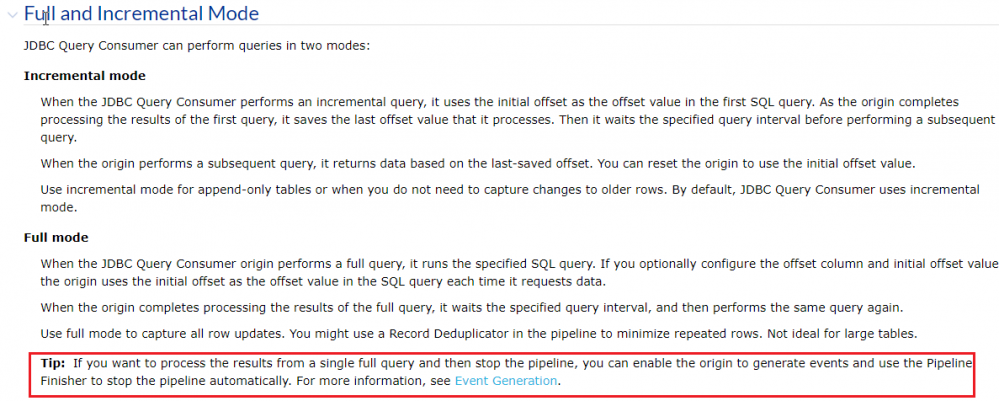Image resolution: width=999 pixels, height=401 pixels.
Task: Collapse the Full and Incremental Mode section chevron
Action: pos(12,14)
